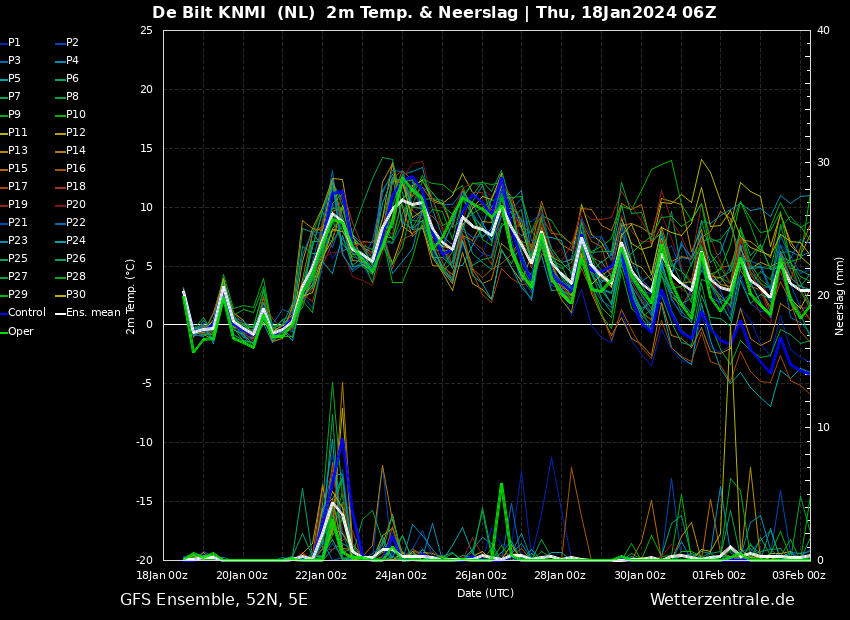Screen dimensions: 850x620
Task: Click the 22Jan 00z date marker
Action: (x=321, y=576)
